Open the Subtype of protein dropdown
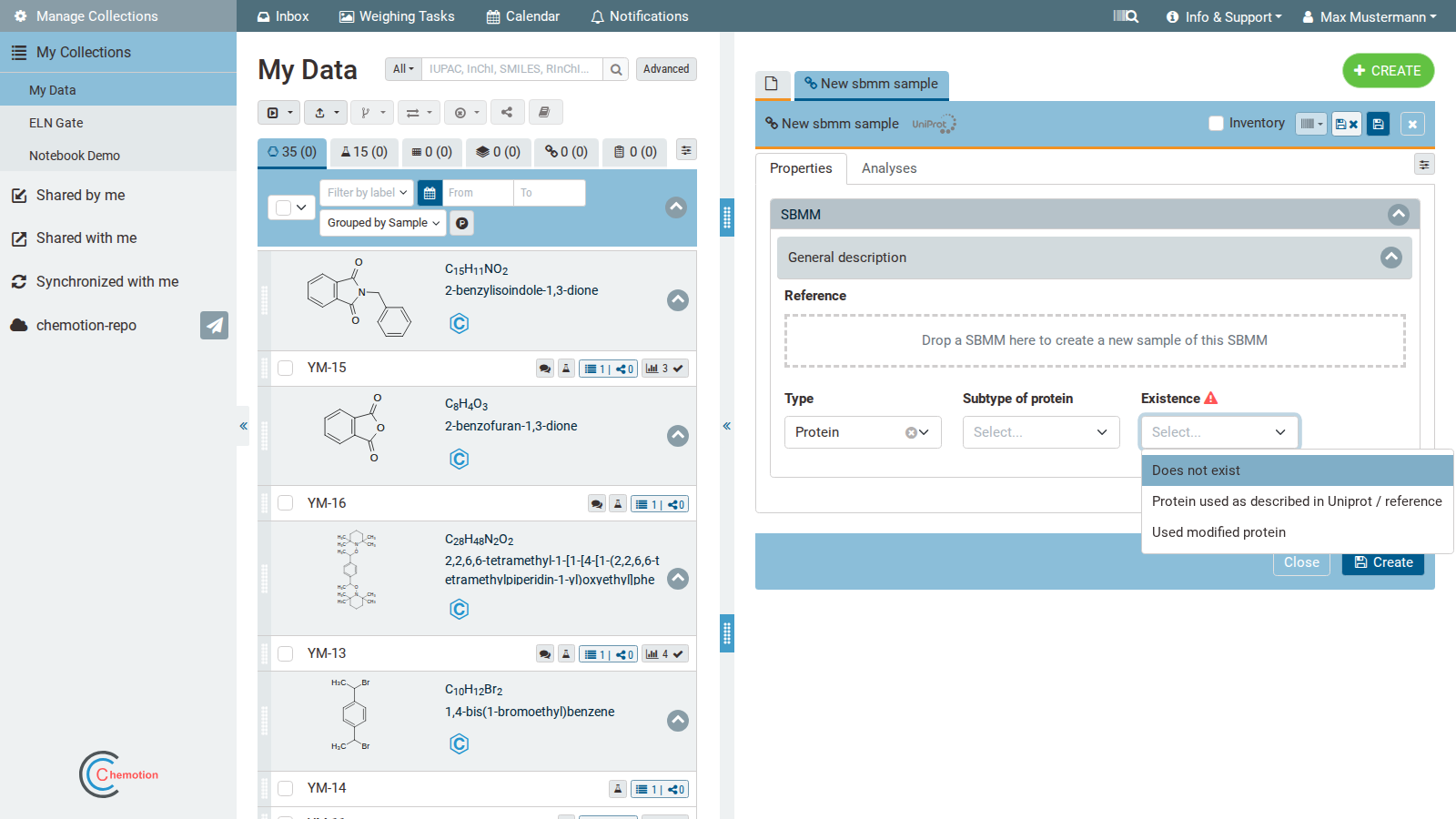 1041,432
